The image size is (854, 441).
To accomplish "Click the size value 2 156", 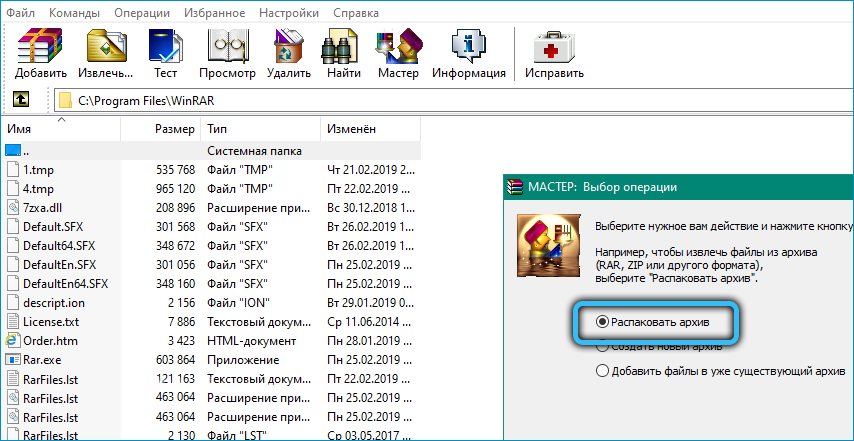I will pos(180,303).
